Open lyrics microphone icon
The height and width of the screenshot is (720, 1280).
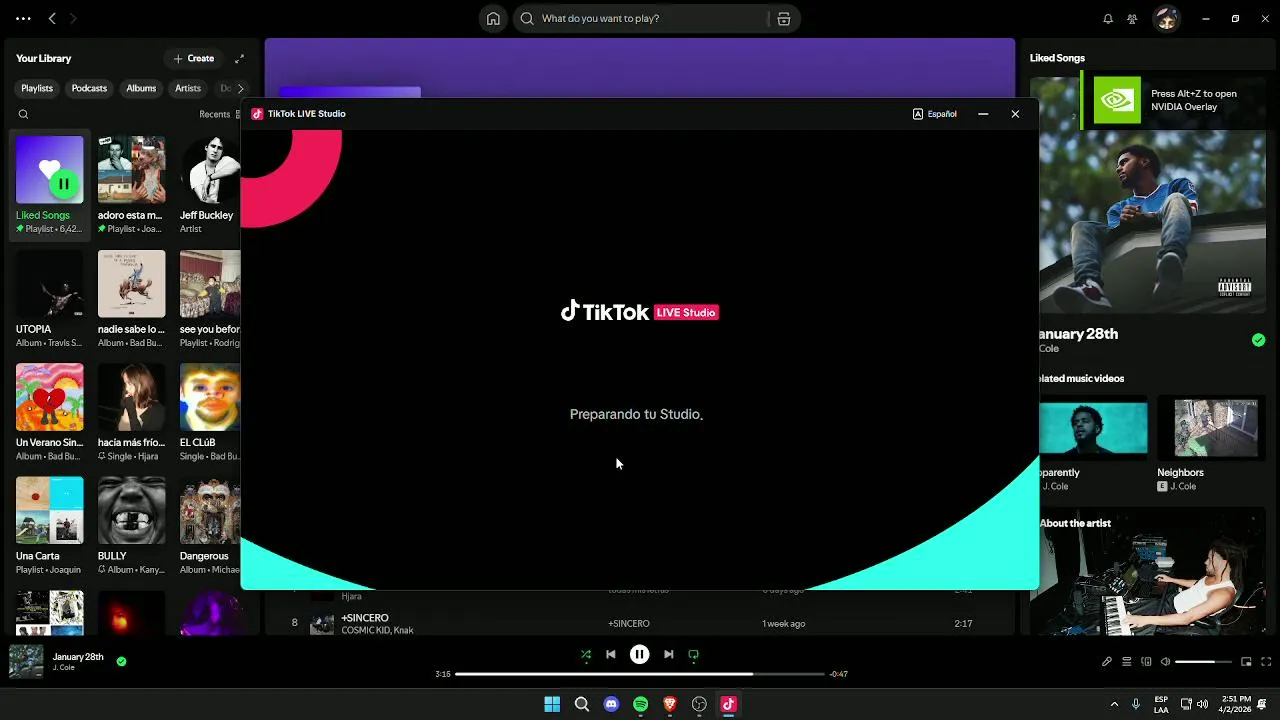[1107, 662]
